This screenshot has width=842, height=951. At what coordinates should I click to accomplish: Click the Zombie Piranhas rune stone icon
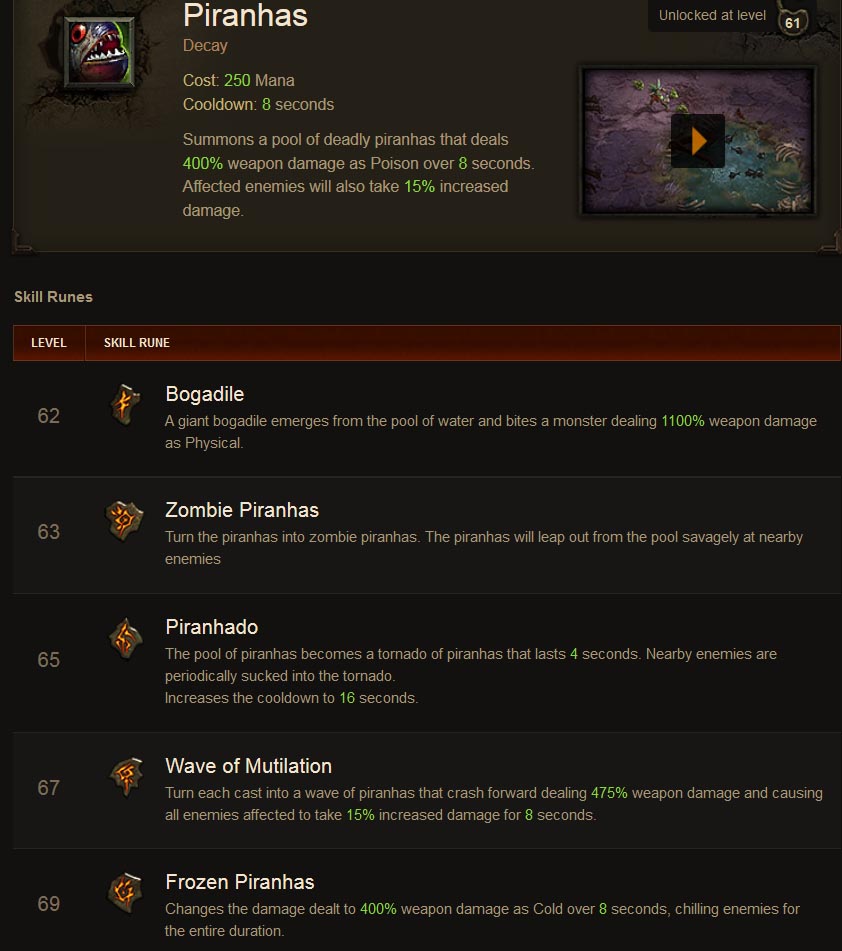[124, 520]
